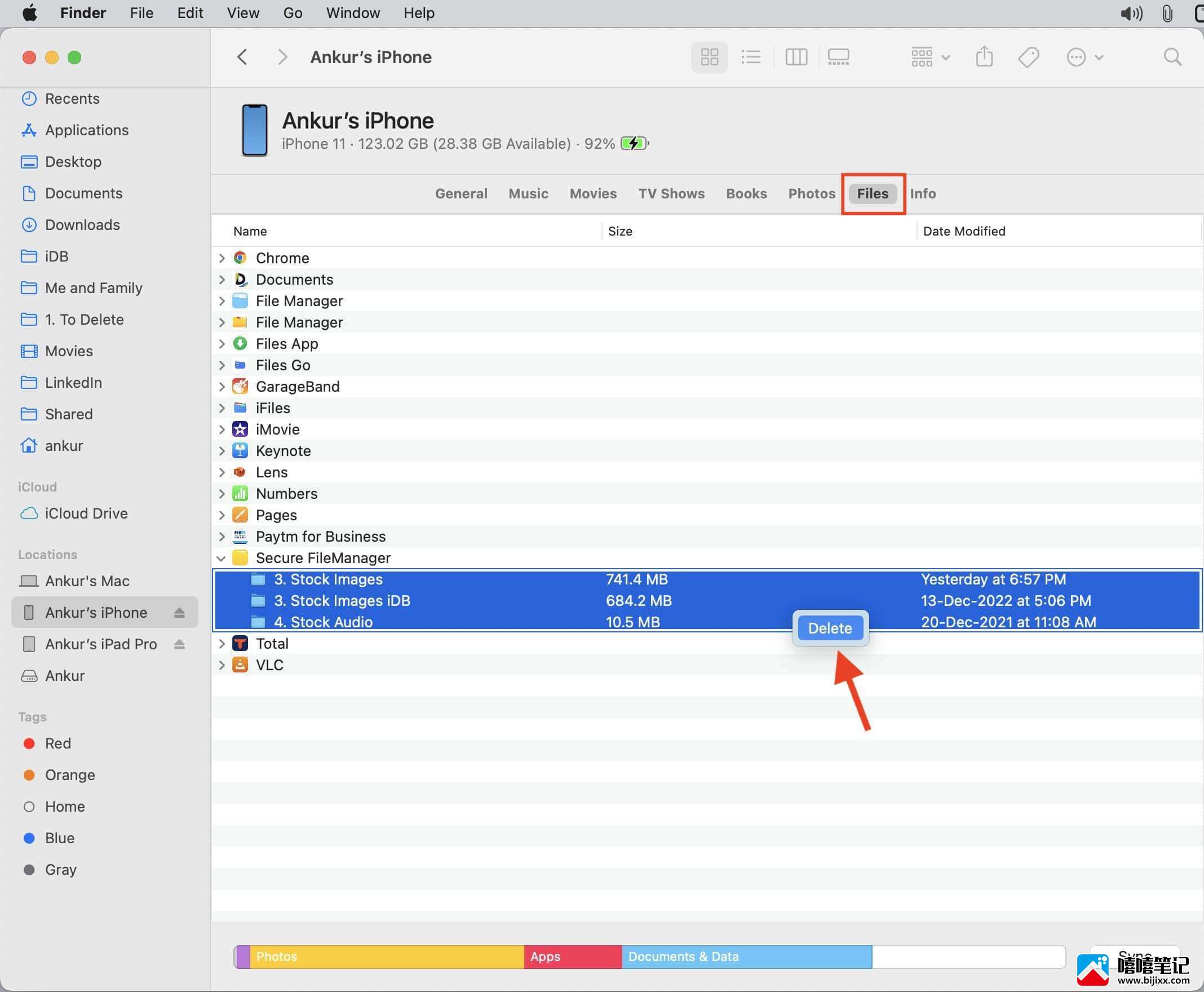
Task: Click the Chrome app icon in list
Action: click(240, 258)
